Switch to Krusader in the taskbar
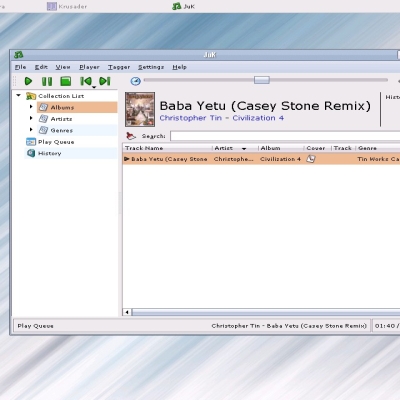 [67, 6]
